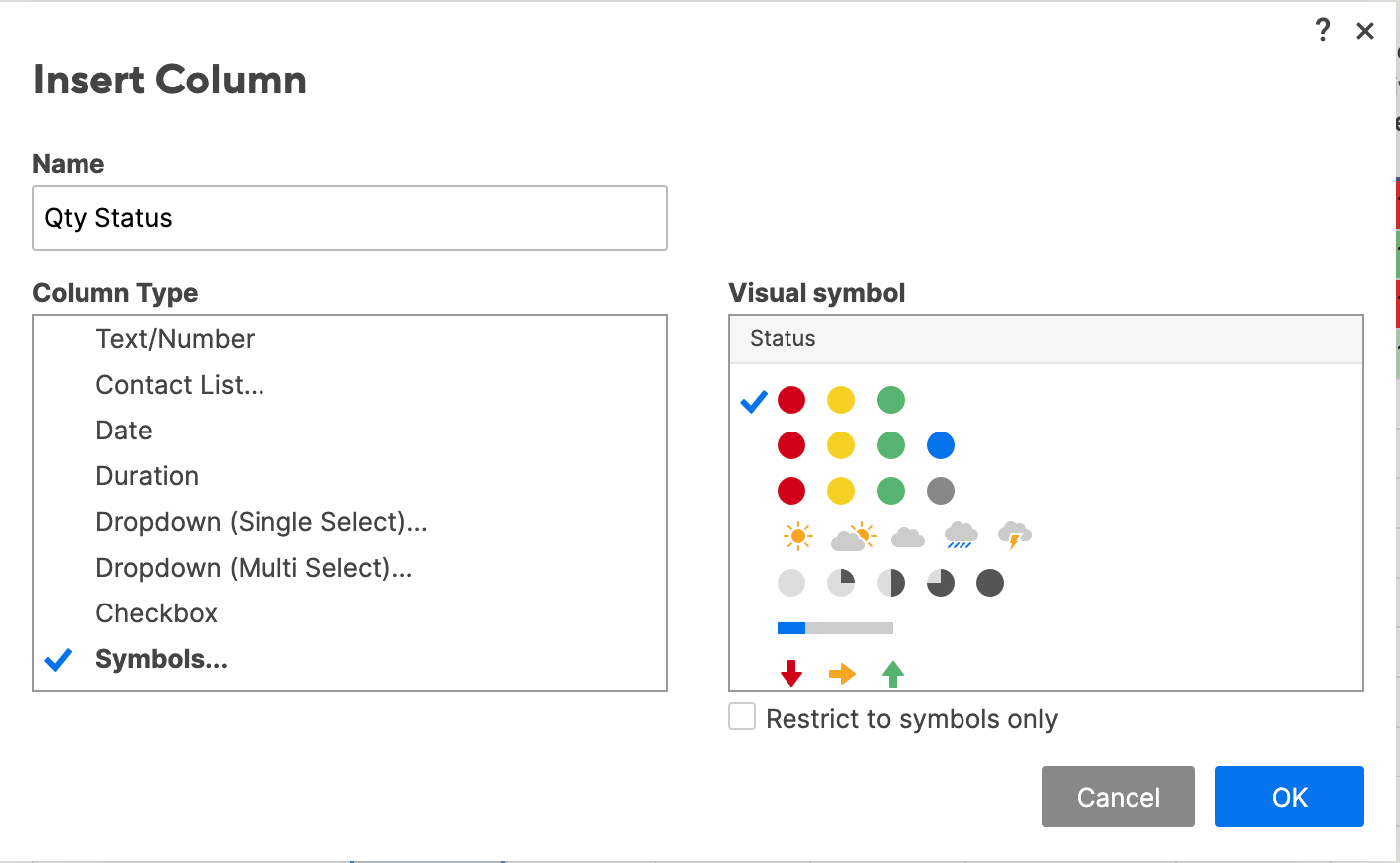Click the Symbols column type option

point(161,659)
